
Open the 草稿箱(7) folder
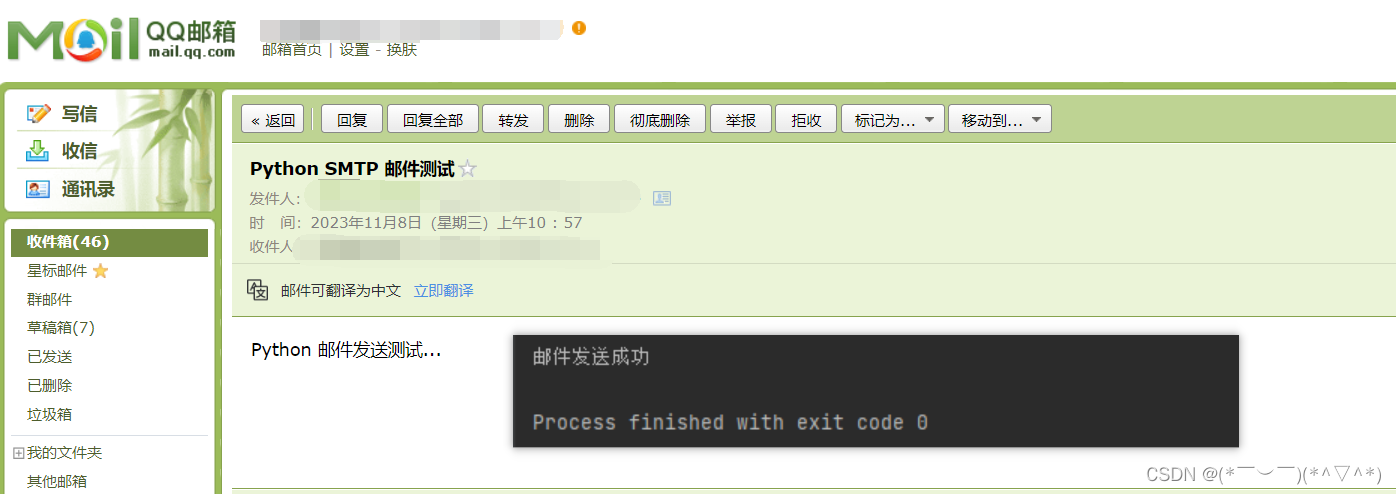pos(61,328)
